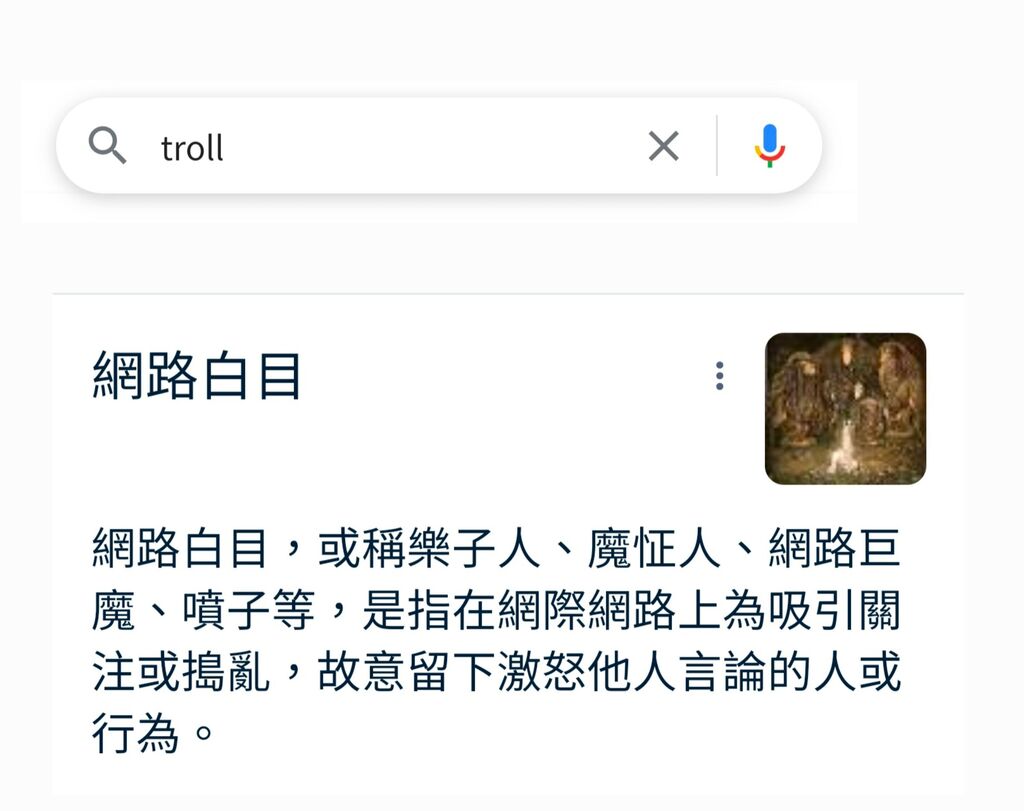
Task: Open the troll painting thumbnail
Action: point(845,409)
